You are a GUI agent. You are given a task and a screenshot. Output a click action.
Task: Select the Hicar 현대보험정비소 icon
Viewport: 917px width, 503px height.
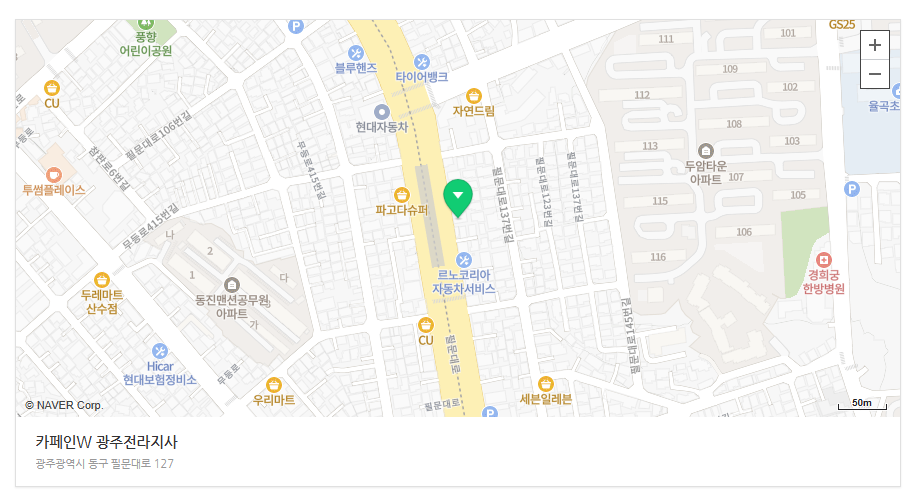(x=160, y=351)
